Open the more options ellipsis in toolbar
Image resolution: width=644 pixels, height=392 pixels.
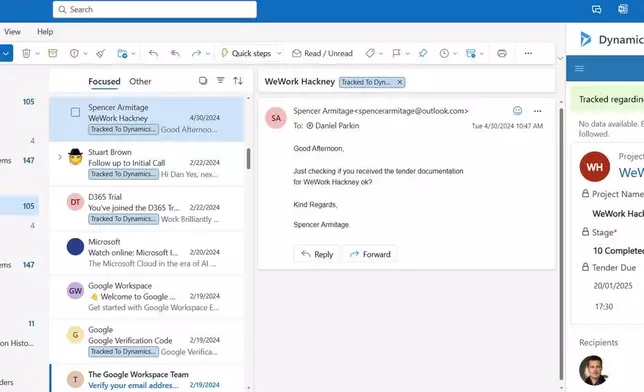point(528,53)
